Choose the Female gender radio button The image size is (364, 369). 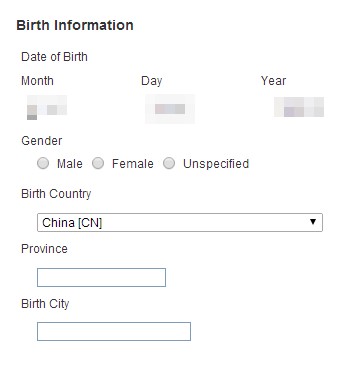(98, 164)
